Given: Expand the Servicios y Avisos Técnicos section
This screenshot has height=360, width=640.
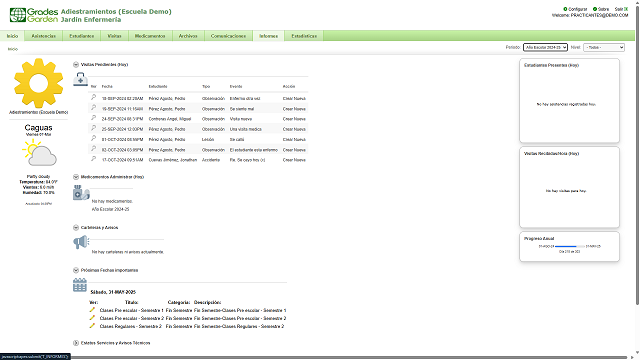Looking at the screenshot, I should [x=76, y=343].
